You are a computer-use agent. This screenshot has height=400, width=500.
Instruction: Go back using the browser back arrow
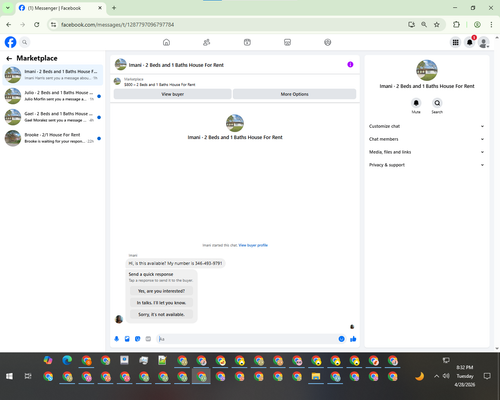(9, 25)
